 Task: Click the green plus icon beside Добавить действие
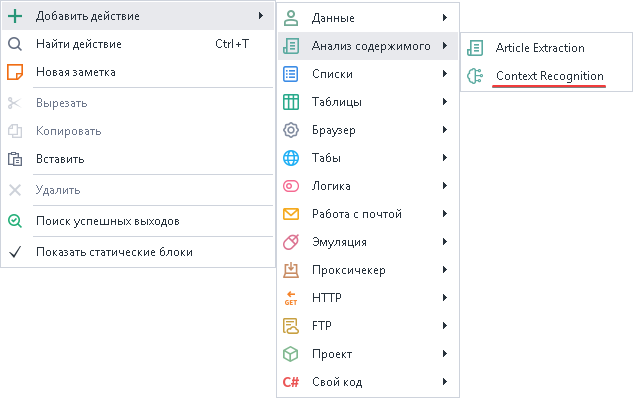pyautogui.click(x=15, y=16)
